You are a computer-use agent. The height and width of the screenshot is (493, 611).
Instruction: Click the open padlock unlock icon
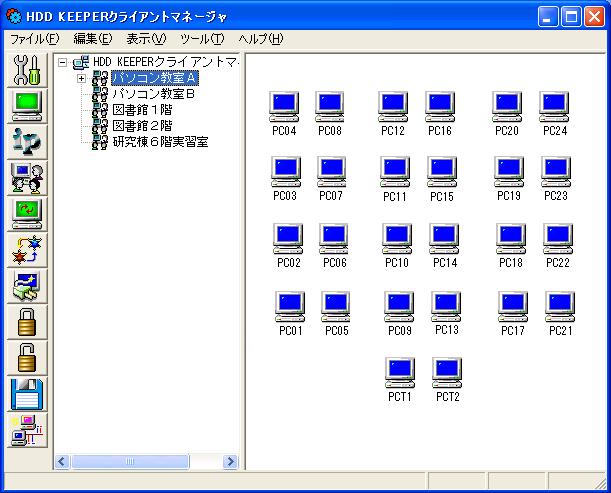click(27, 358)
